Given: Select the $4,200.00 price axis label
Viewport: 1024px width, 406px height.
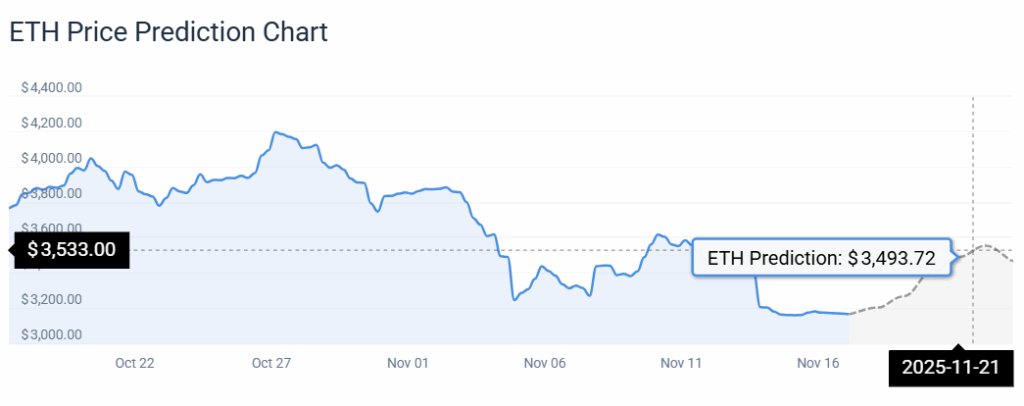Looking at the screenshot, I should pyautogui.click(x=51, y=123).
